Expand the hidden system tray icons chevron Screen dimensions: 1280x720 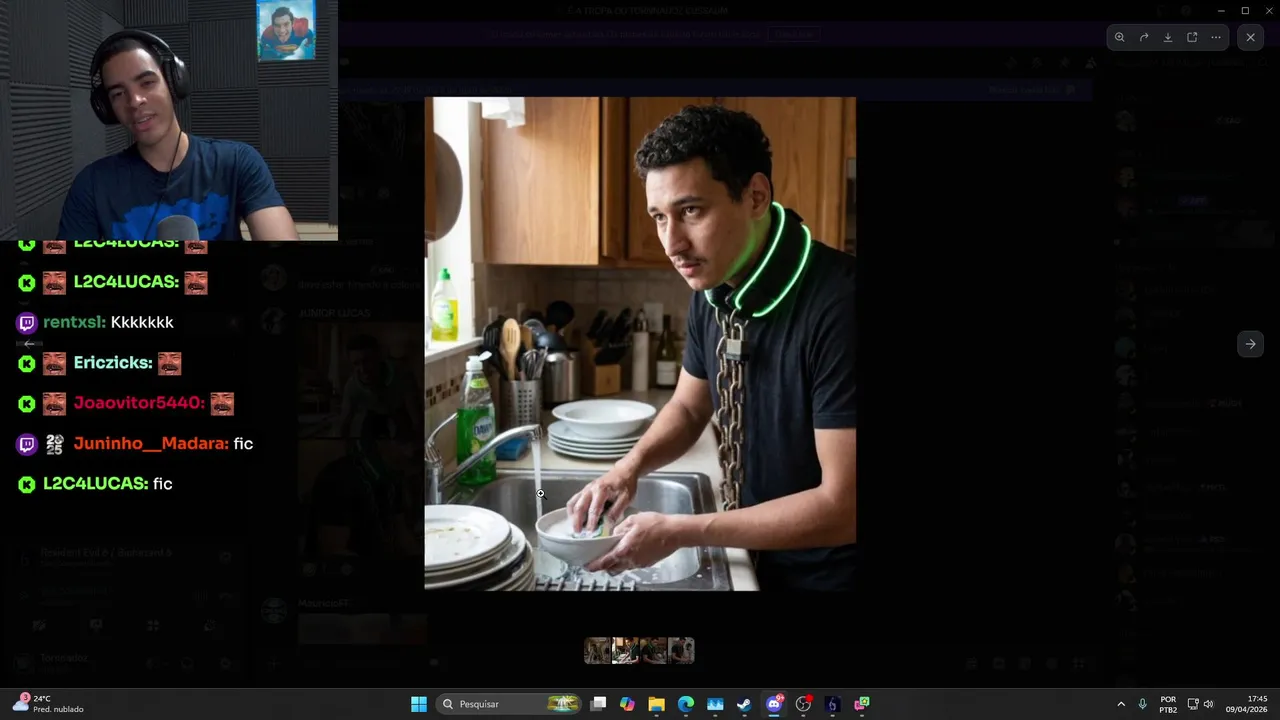point(1121,704)
